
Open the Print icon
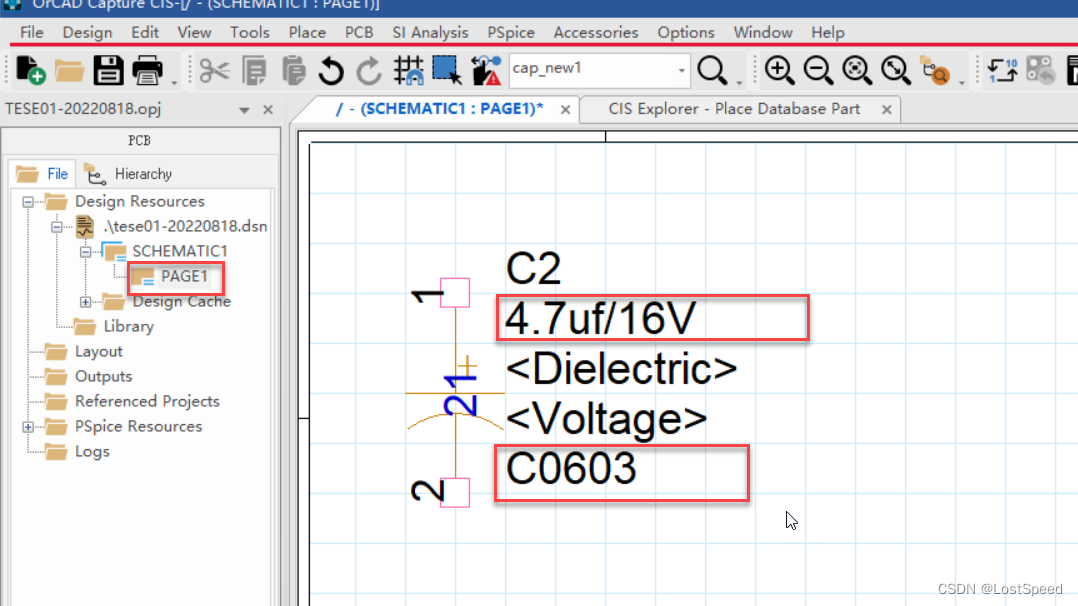[144, 70]
